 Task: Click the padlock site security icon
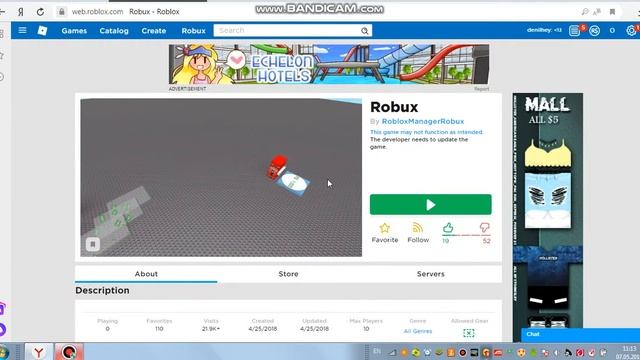pos(62,11)
